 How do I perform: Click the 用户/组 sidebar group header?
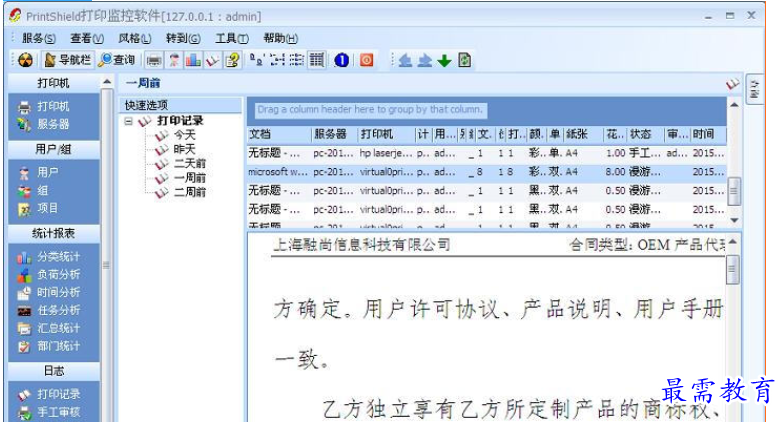[53, 149]
